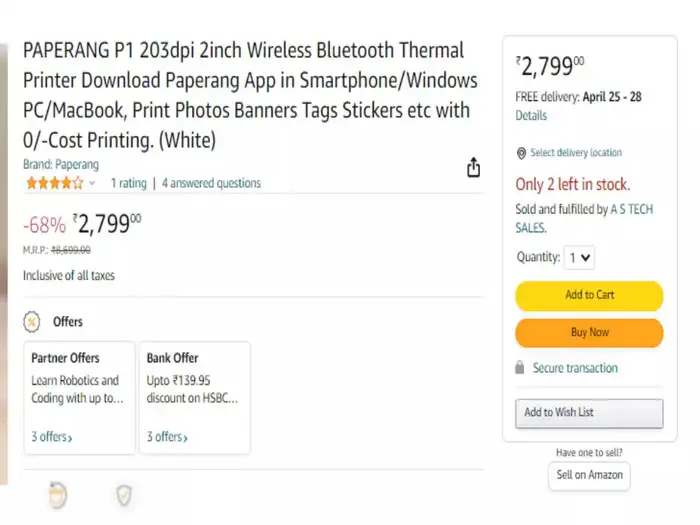Image resolution: width=700 pixels, height=525 pixels.
Task: Click the grey shield icon at bottom
Action: pyautogui.click(x=124, y=494)
